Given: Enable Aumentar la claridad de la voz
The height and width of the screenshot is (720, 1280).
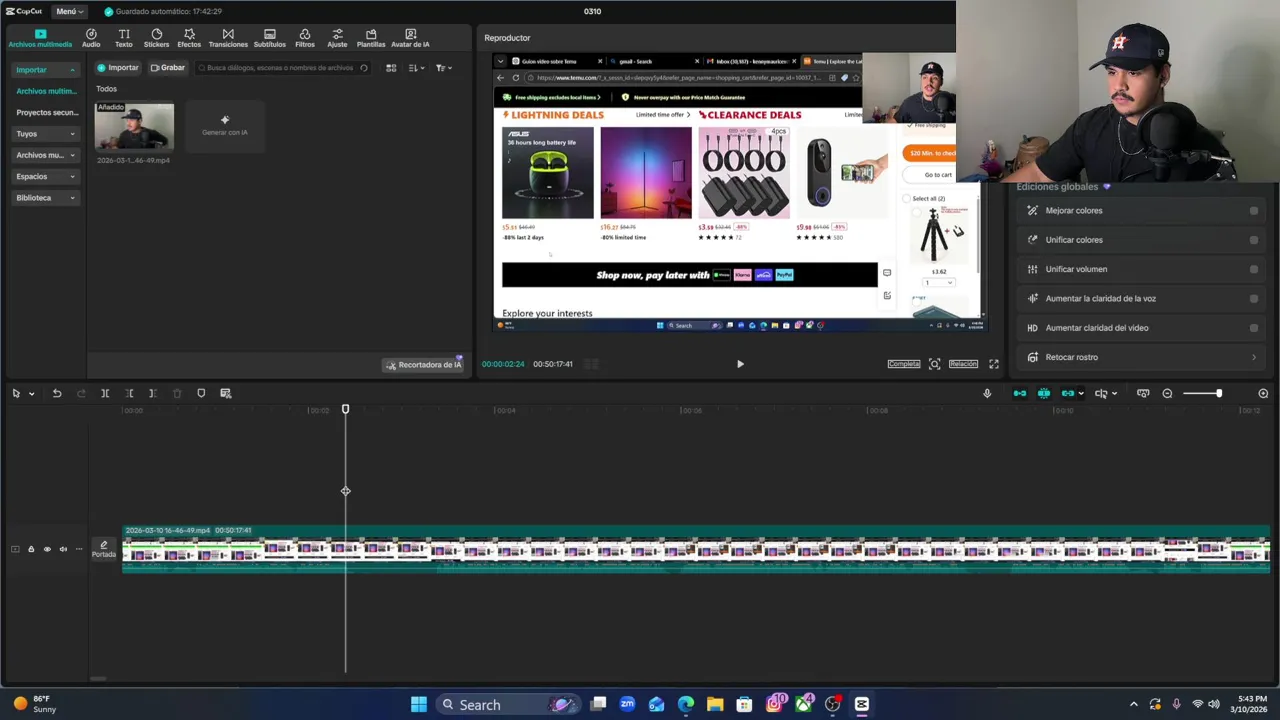Looking at the screenshot, I should pos(1254,298).
